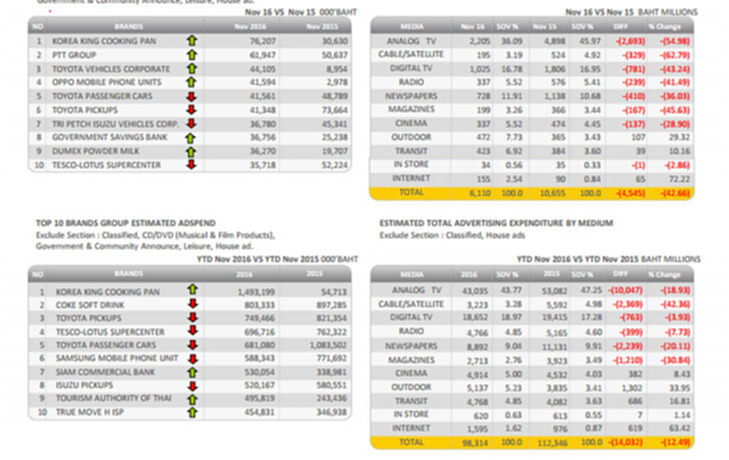Click the caption YTD Nov 2016 VS YTD Nov 2015 BAHT MILLIONS
Viewport: 729px width, 460px height.
click(609, 259)
